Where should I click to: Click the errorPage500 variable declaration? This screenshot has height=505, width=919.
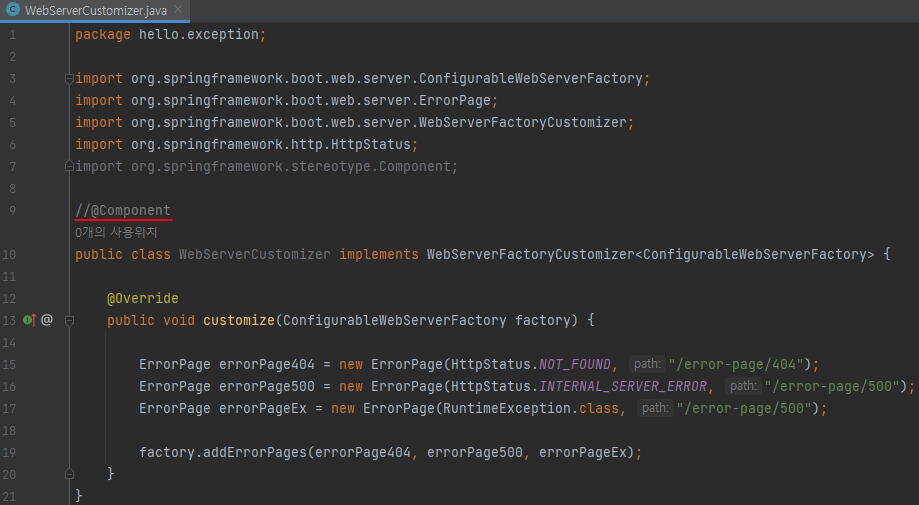point(267,386)
